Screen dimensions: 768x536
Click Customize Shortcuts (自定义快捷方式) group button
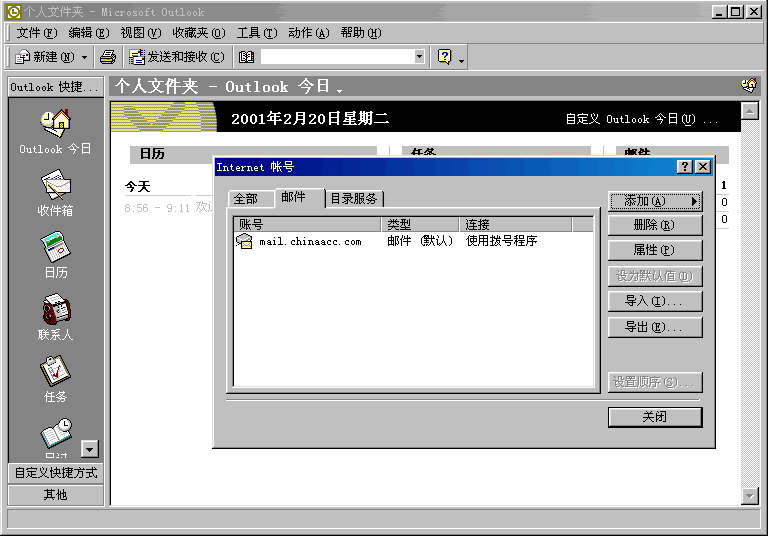(55, 473)
